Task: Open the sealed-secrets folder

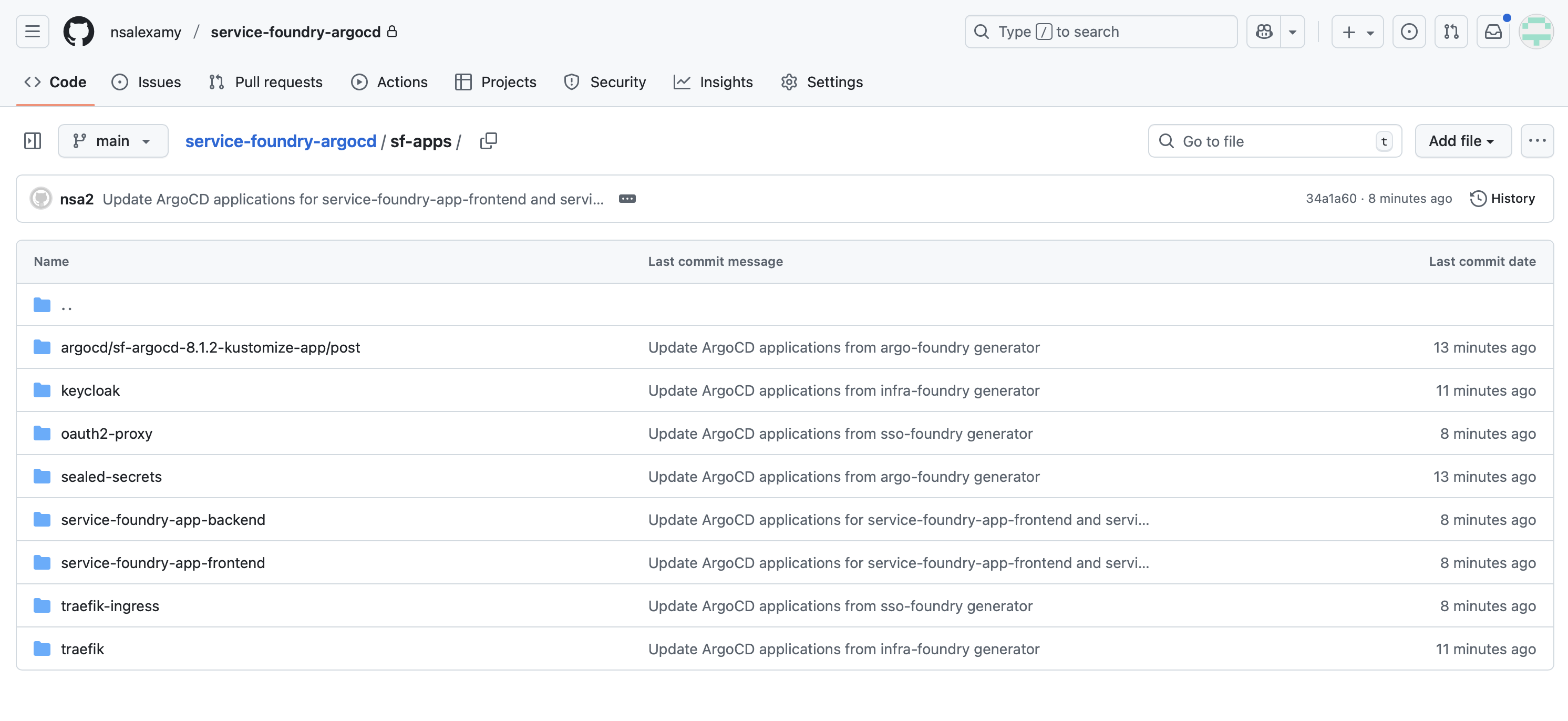Action: click(111, 477)
